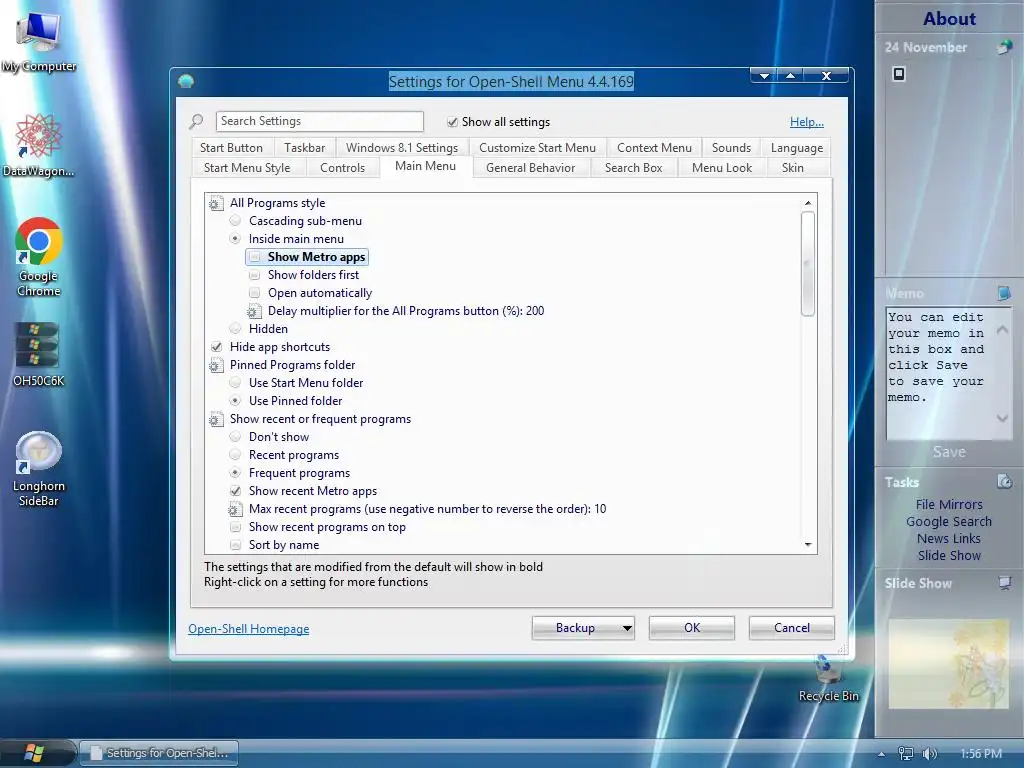Screen dimensions: 1024x768
Task: Switch to the General Behavior tab
Action: [530, 168]
